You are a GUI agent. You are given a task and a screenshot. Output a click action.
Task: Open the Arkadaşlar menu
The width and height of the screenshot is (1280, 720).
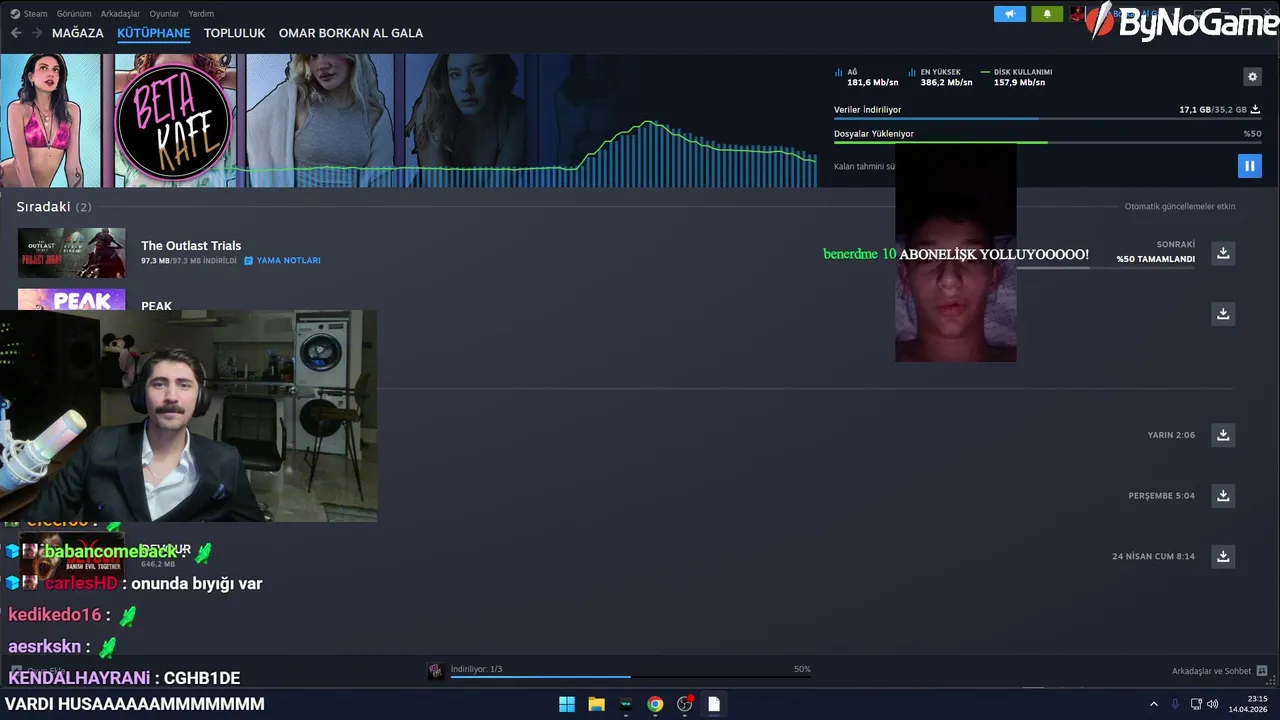pyautogui.click(x=121, y=14)
